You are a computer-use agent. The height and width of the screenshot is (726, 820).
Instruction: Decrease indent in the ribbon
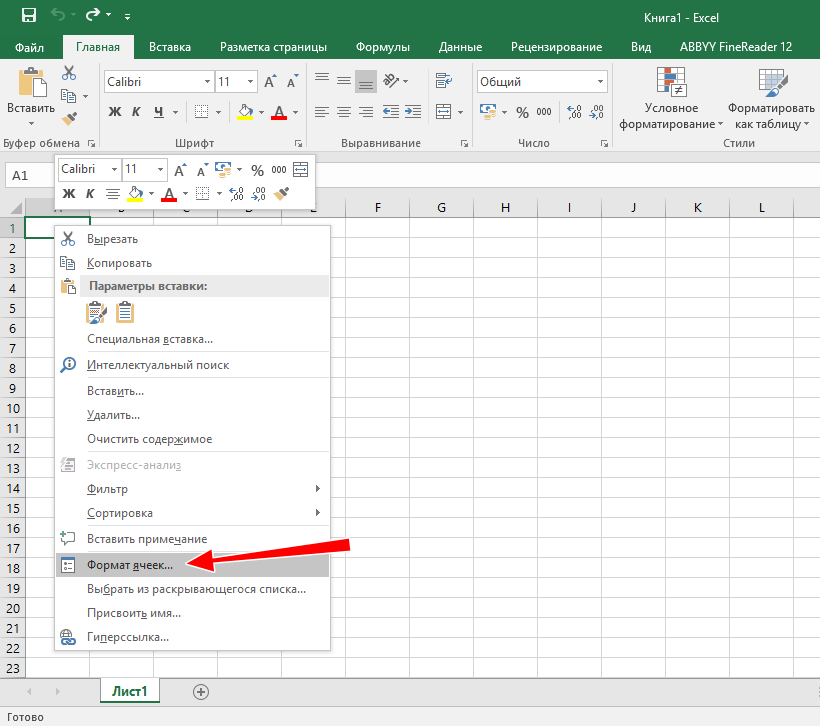click(x=391, y=111)
